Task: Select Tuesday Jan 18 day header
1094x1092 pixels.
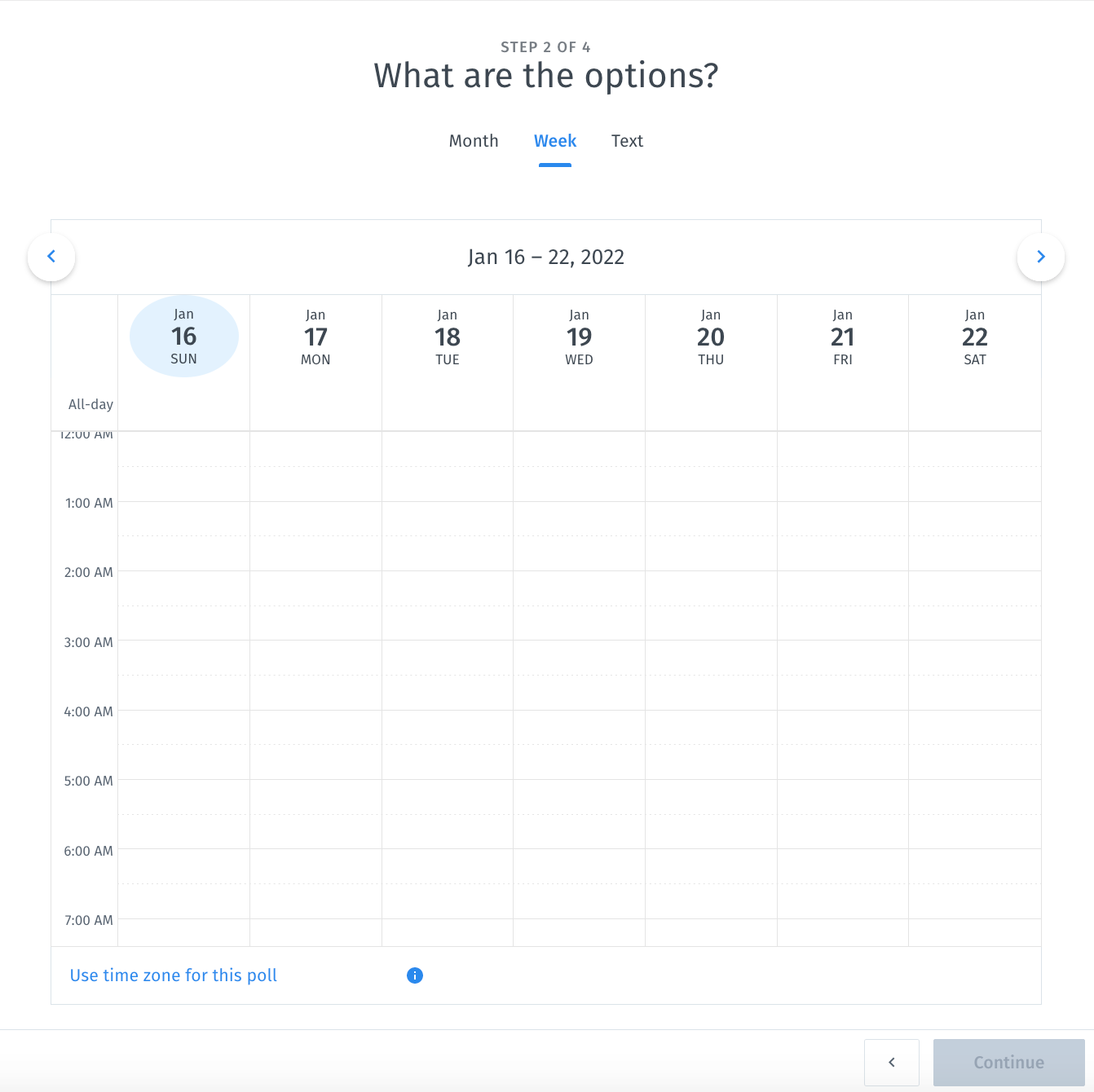Action: (x=448, y=337)
